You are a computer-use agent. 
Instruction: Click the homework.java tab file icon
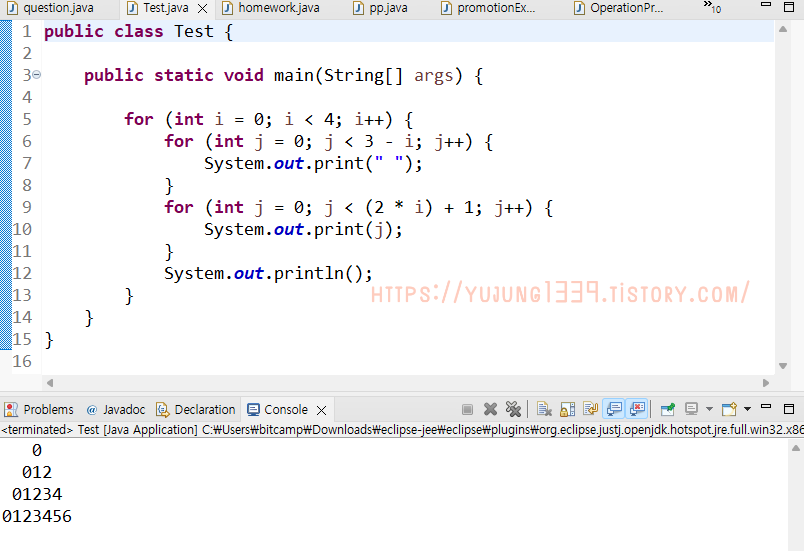click(x=228, y=8)
